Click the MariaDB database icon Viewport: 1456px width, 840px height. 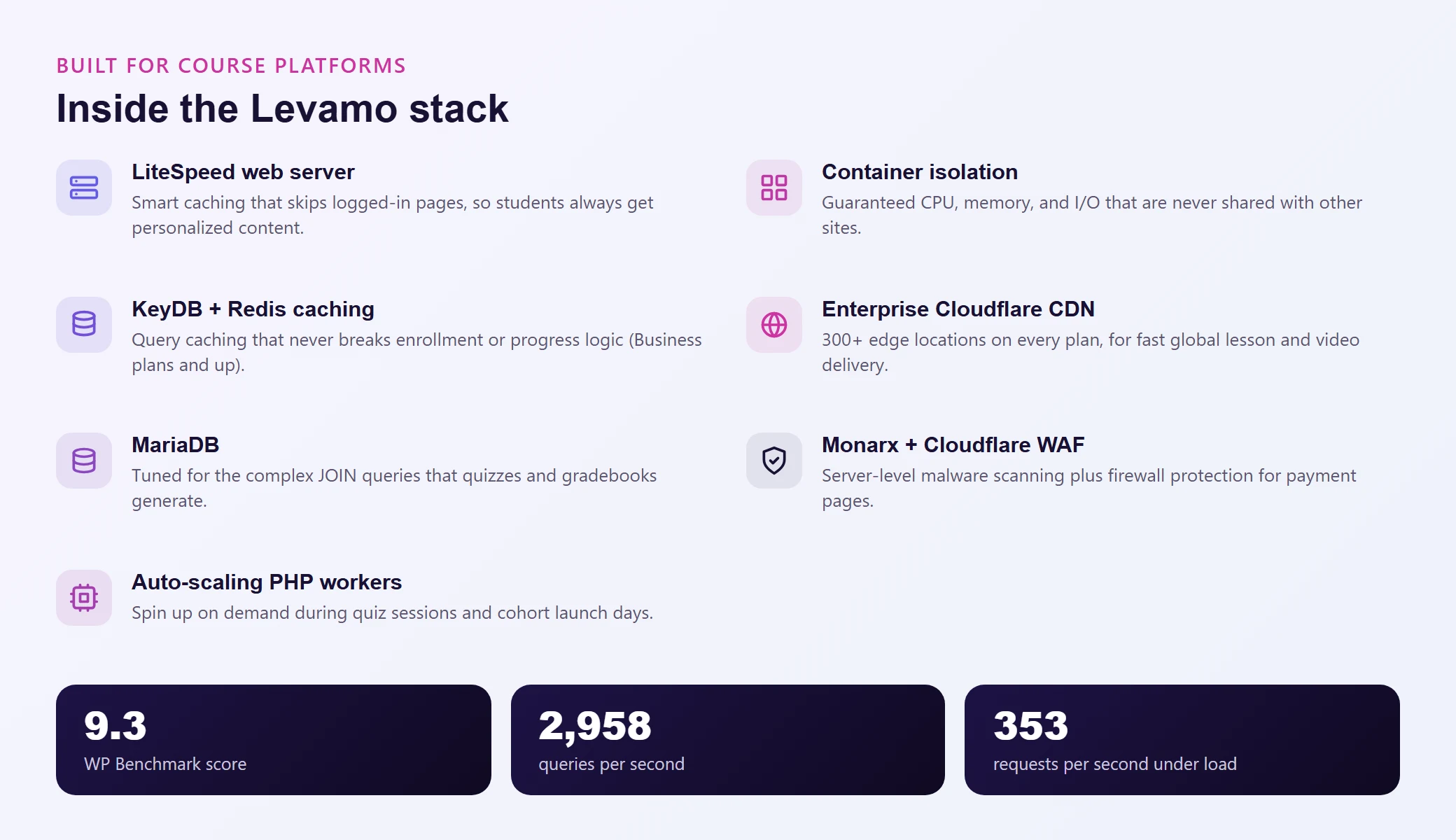pyautogui.click(x=84, y=461)
